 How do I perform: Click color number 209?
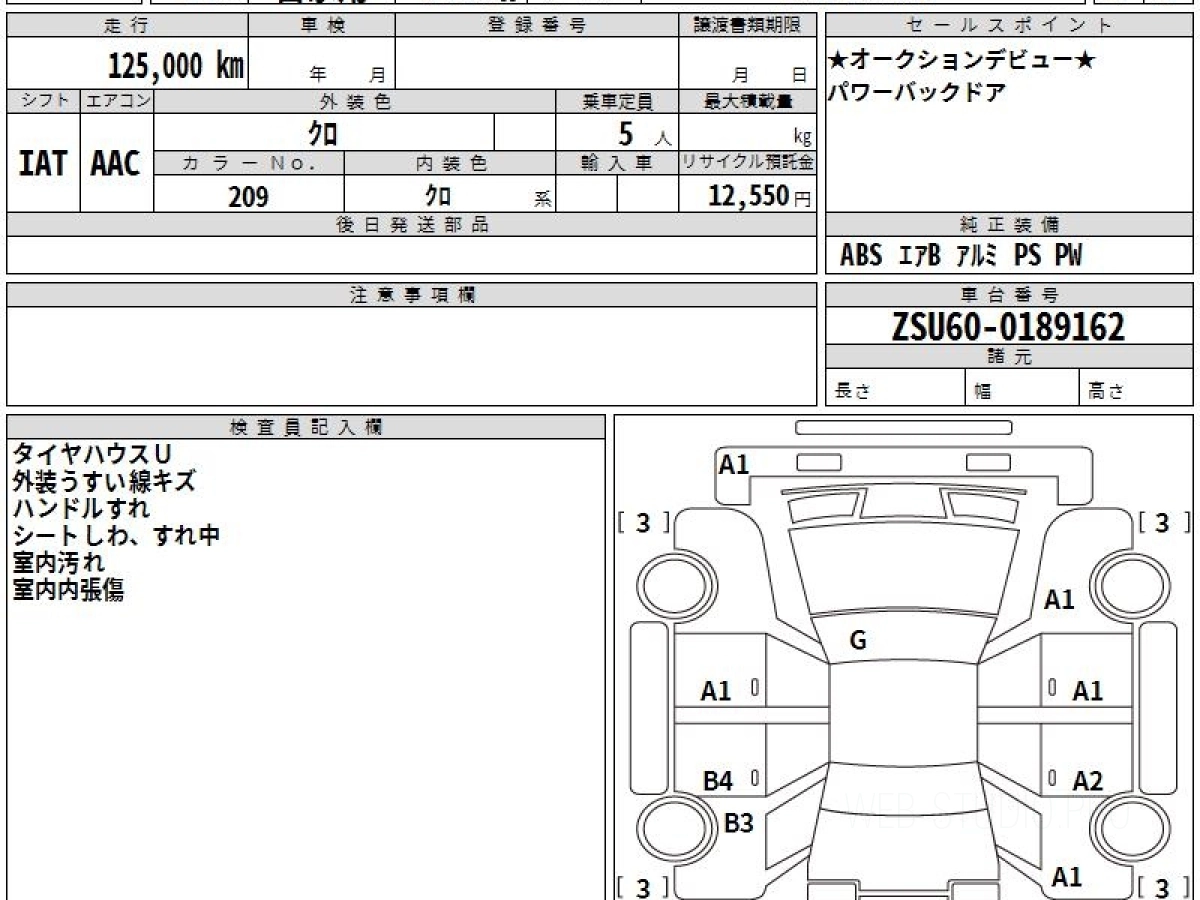(248, 197)
